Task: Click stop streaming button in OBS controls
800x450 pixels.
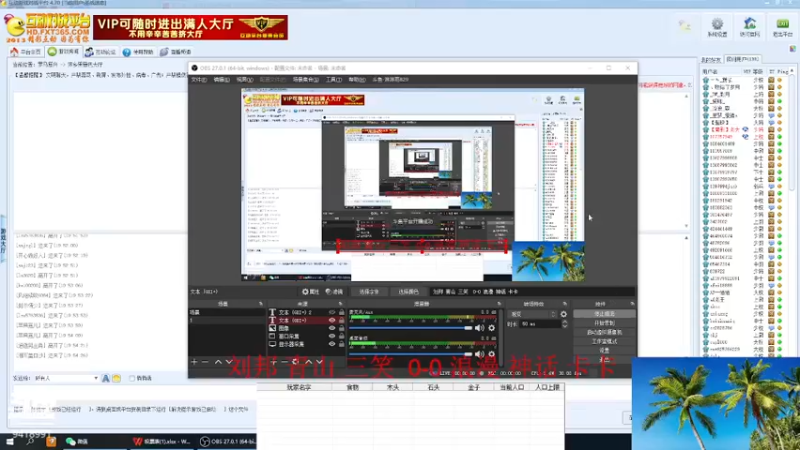Action: 604,314
